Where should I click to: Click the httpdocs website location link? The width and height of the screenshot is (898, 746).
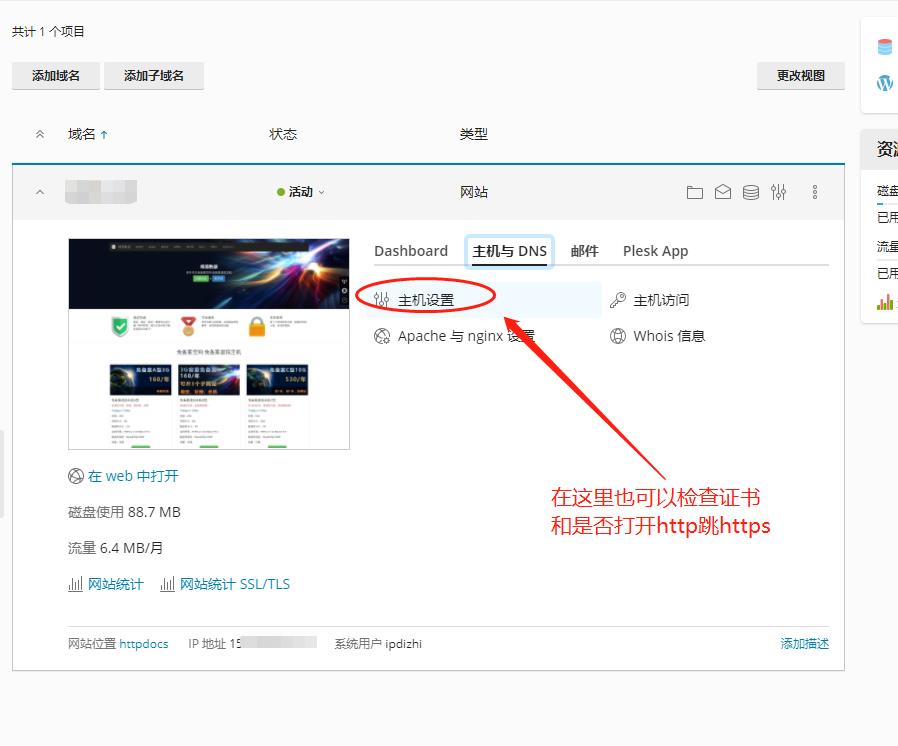tap(144, 644)
